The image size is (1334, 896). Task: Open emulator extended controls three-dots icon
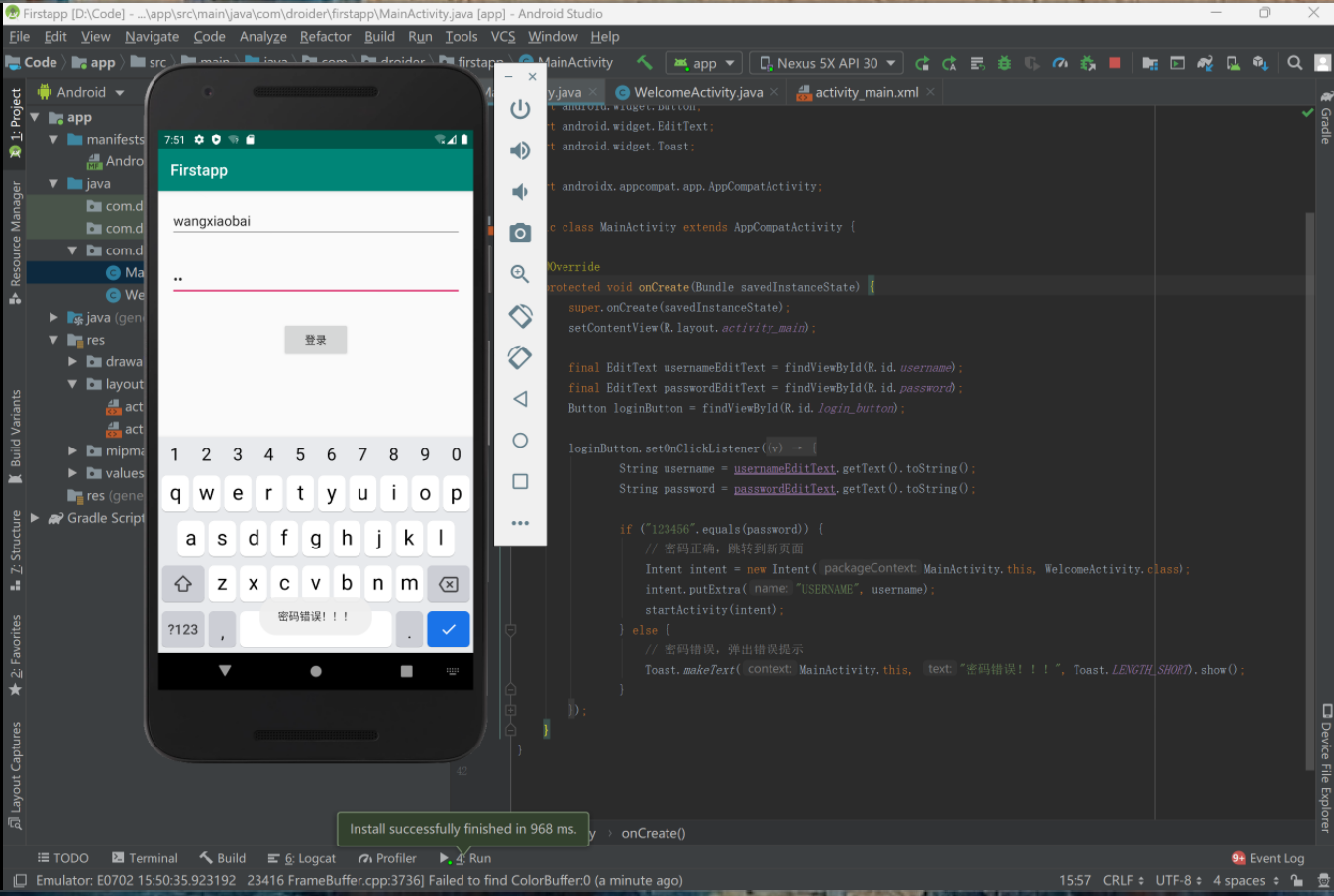pyautogui.click(x=520, y=523)
